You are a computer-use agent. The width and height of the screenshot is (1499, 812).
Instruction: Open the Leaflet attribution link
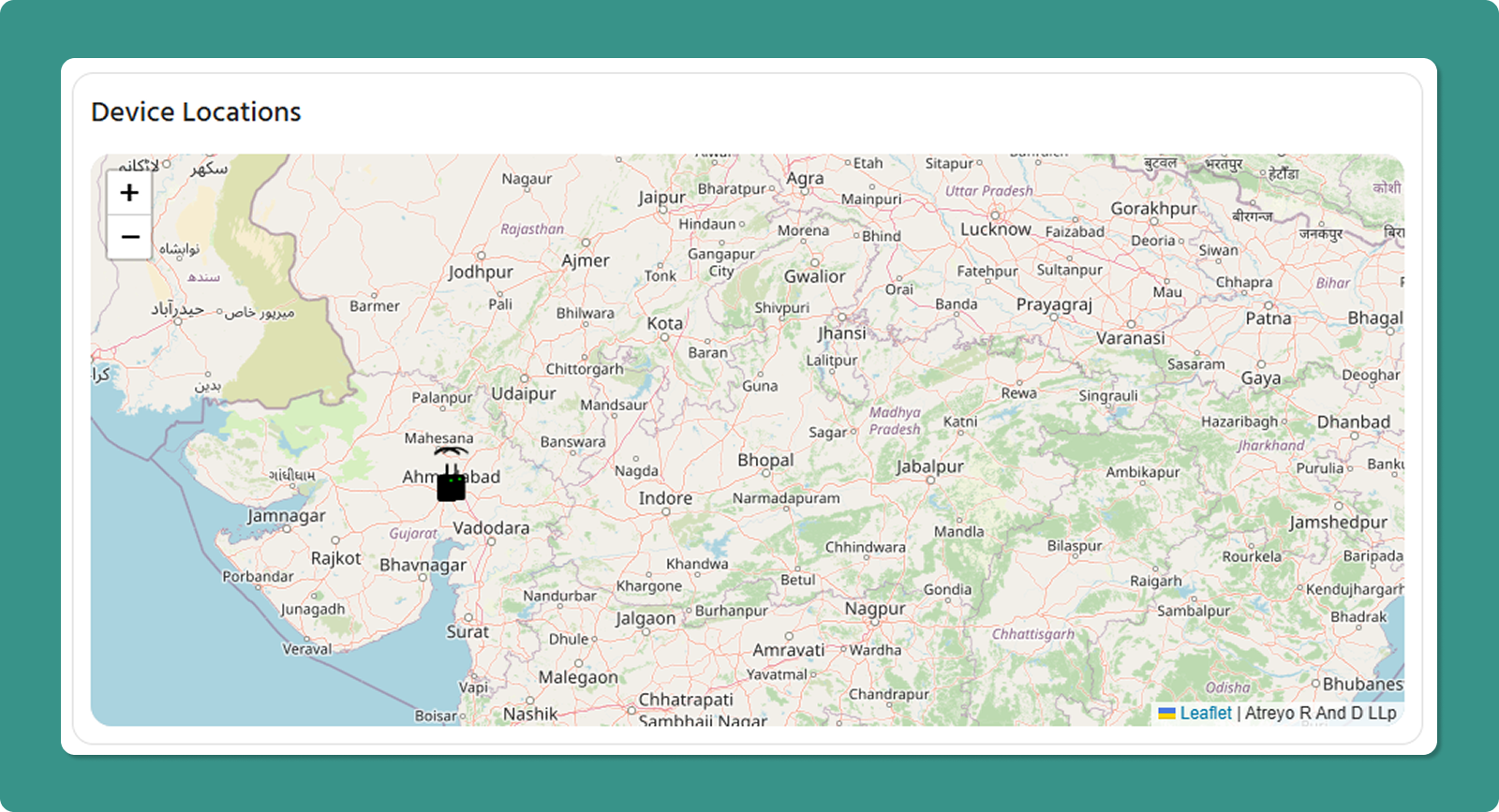click(x=1205, y=714)
